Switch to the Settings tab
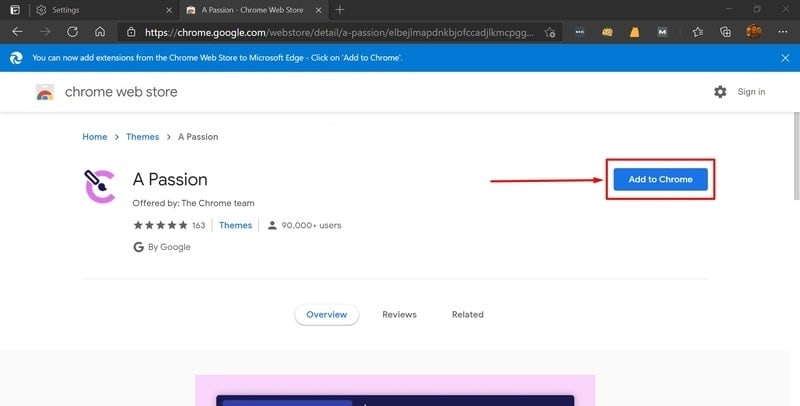The height and width of the screenshot is (406, 800). [x=102, y=10]
